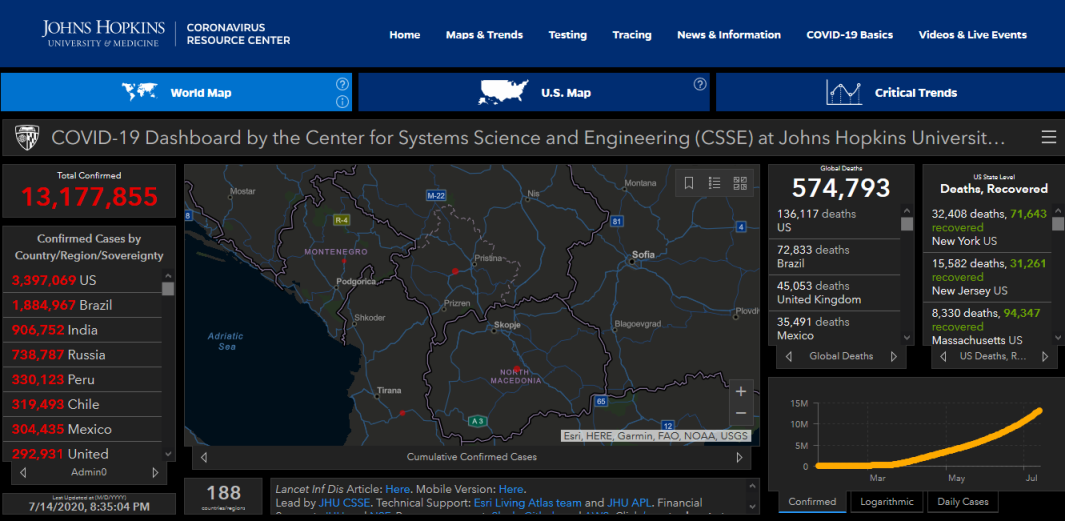Previous map view before Cumulative Confirmed Cases

[204, 457]
